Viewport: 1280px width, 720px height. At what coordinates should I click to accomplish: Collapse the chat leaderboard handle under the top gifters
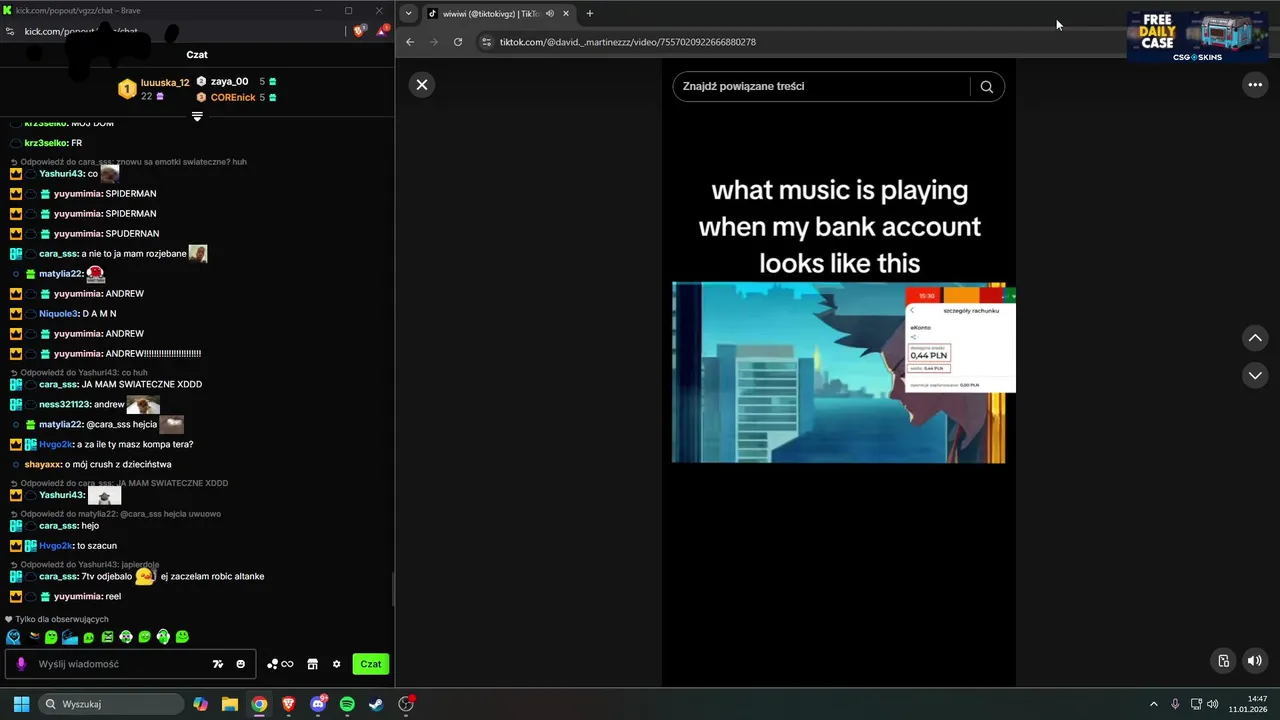coord(197,117)
